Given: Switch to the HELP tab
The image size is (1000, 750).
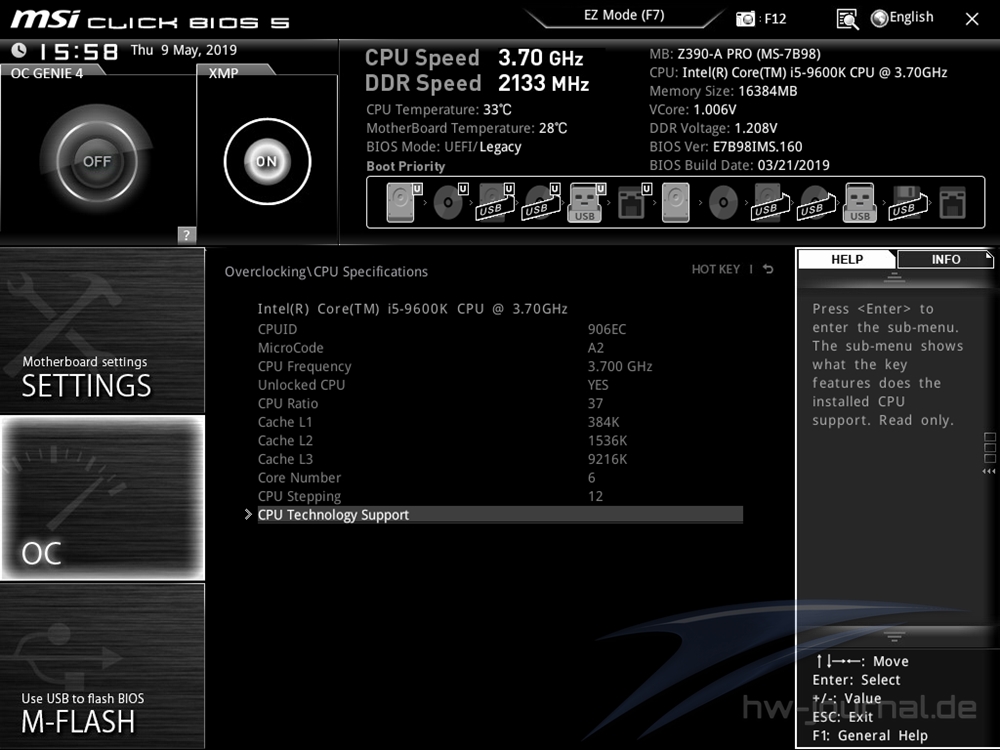Looking at the screenshot, I should click(847, 260).
